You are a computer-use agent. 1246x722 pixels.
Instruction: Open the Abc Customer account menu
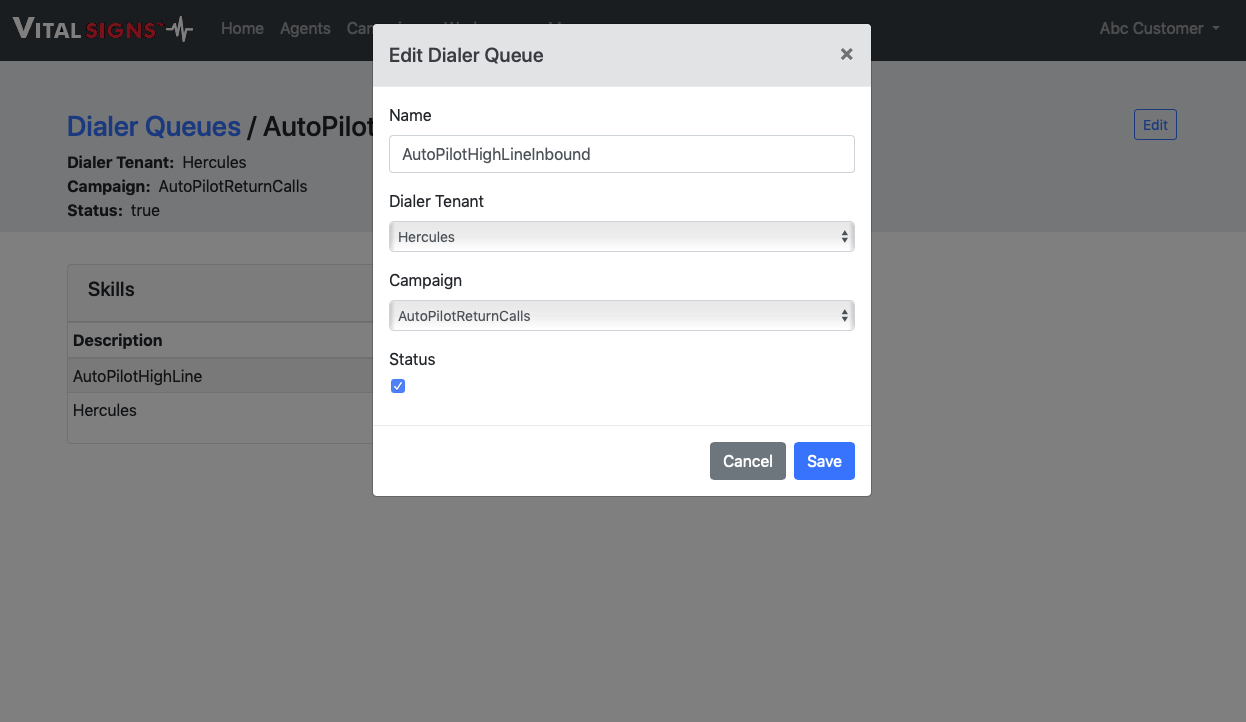pyautogui.click(x=1159, y=29)
